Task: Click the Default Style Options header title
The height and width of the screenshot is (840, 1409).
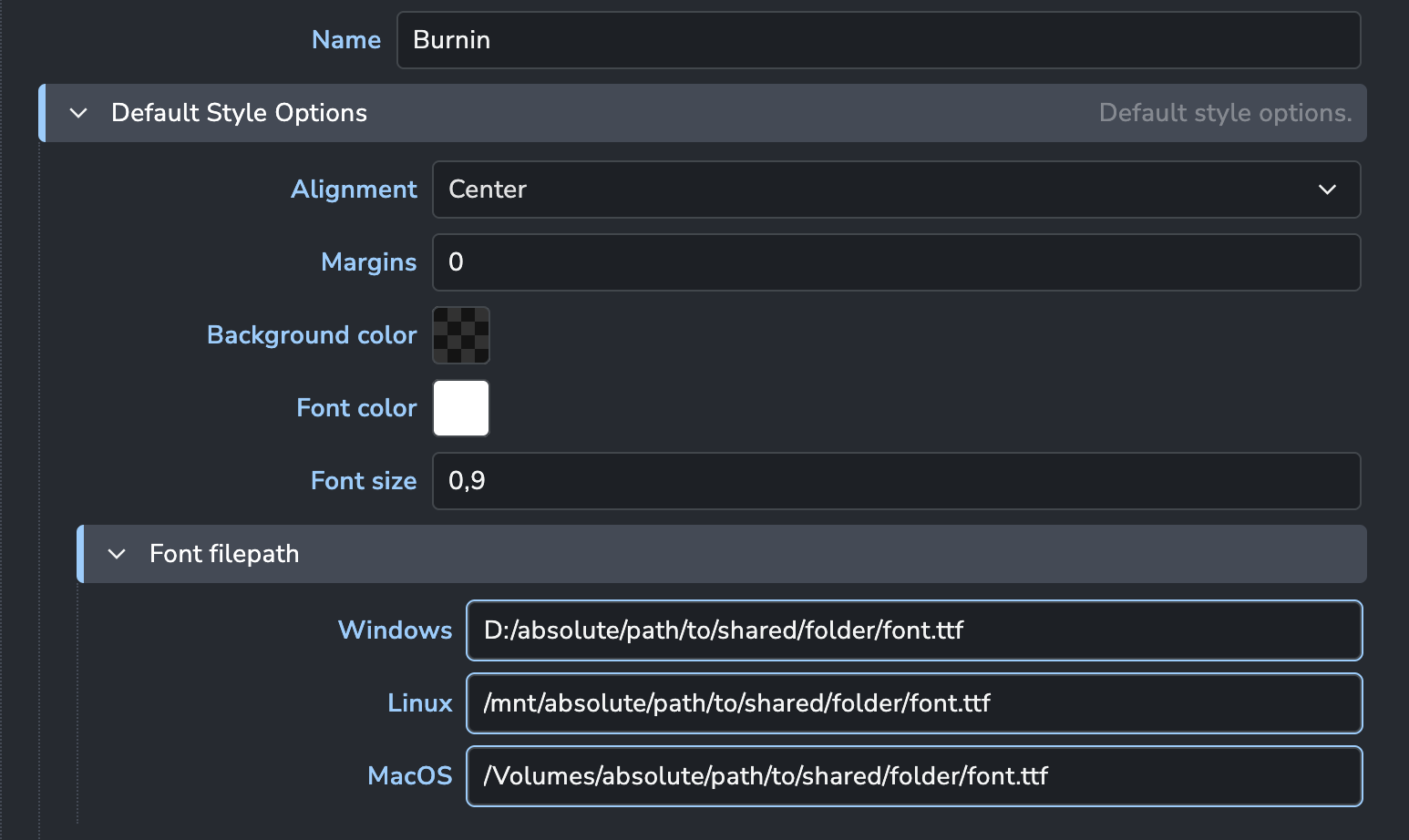Action: pyautogui.click(x=239, y=113)
